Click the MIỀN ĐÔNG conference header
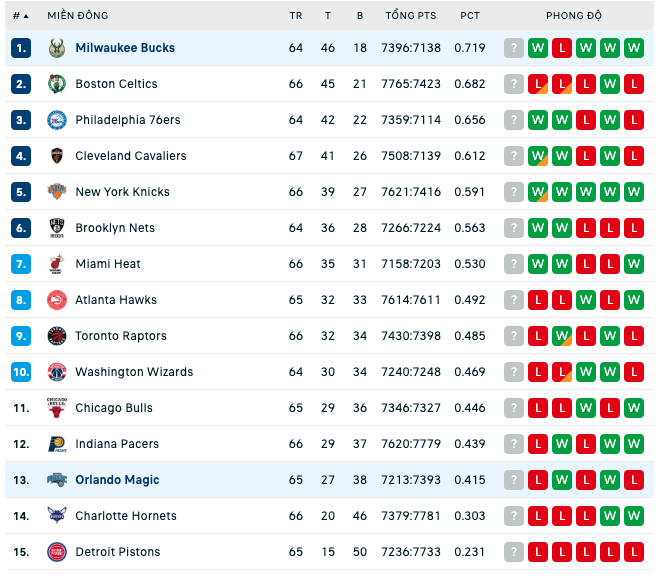The height and width of the screenshot is (576, 659). [x=78, y=16]
